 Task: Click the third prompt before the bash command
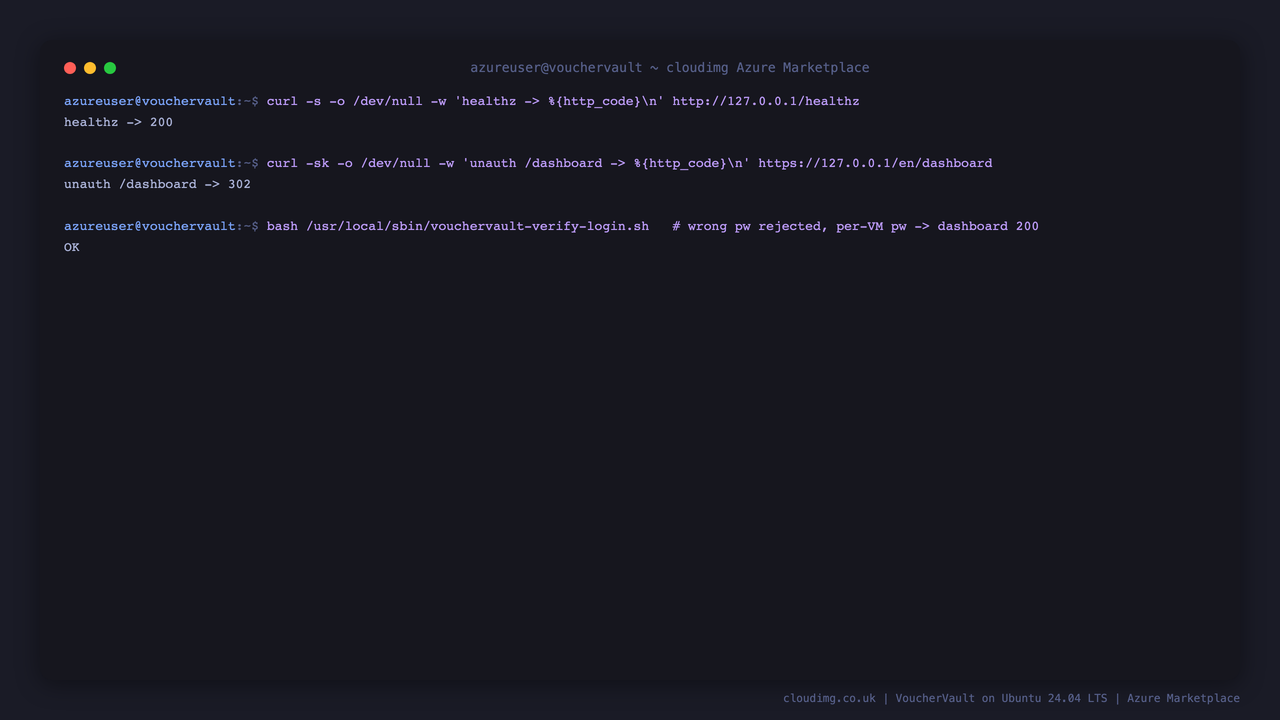point(161,226)
